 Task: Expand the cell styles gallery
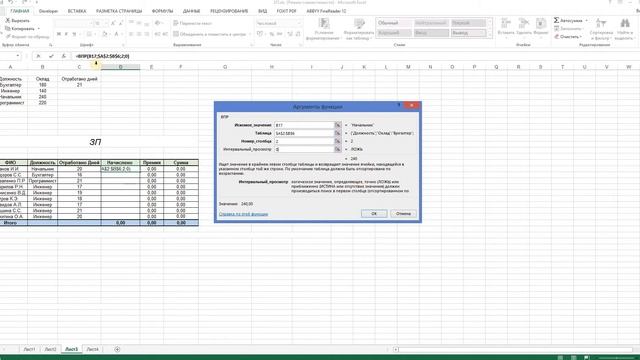coord(490,36)
